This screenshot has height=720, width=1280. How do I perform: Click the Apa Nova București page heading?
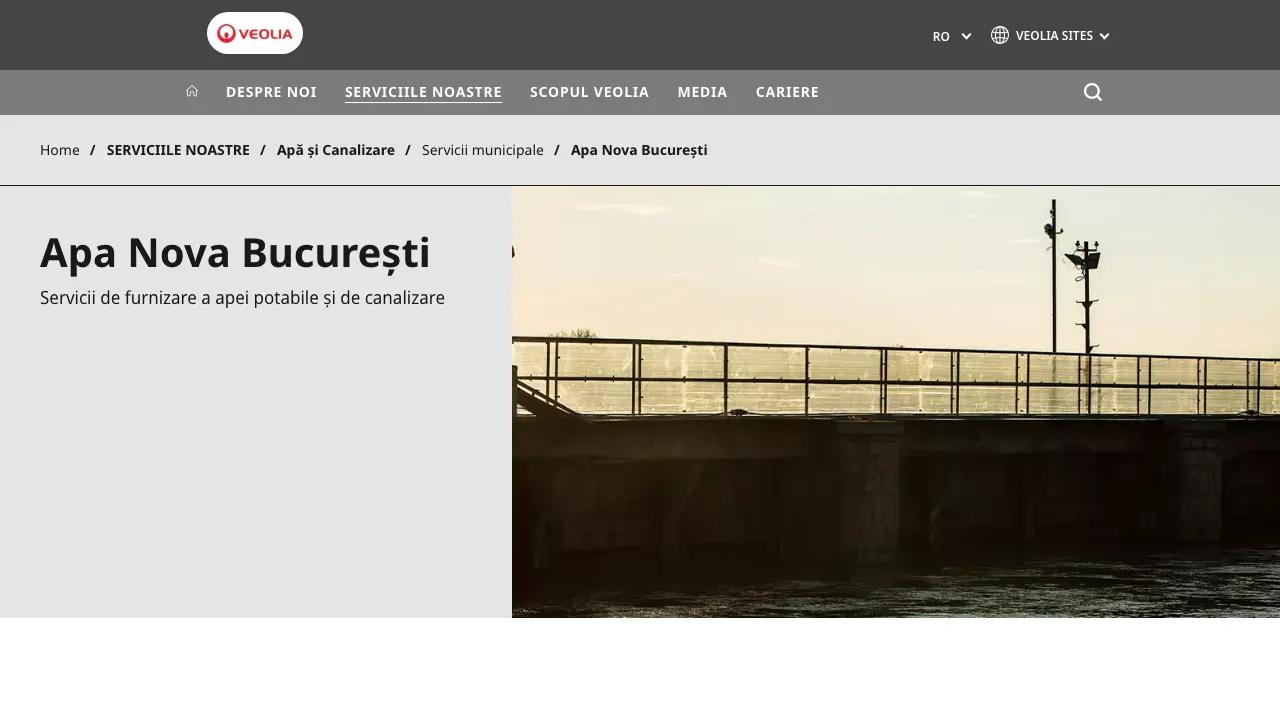point(235,253)
